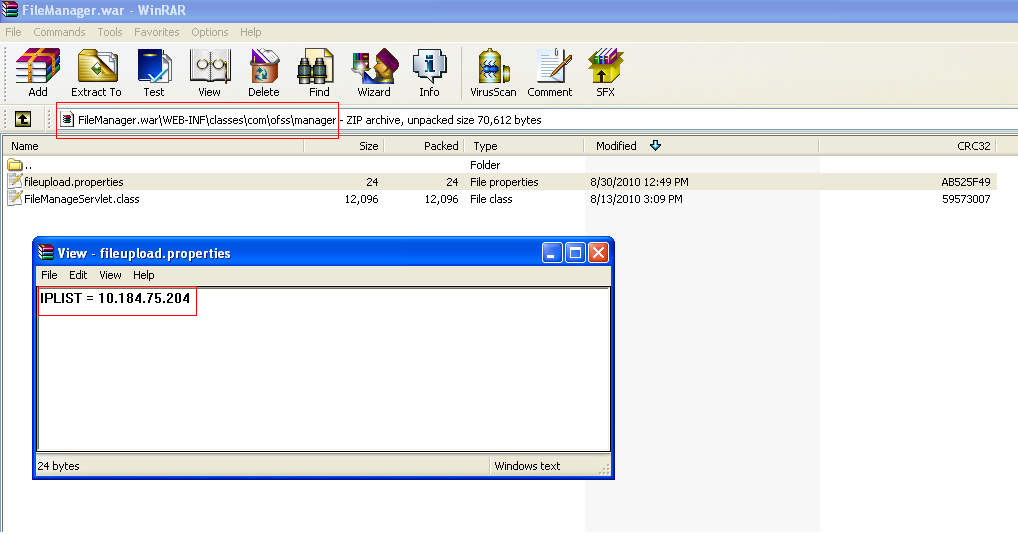Go up one level with the arrow icon

23,119
